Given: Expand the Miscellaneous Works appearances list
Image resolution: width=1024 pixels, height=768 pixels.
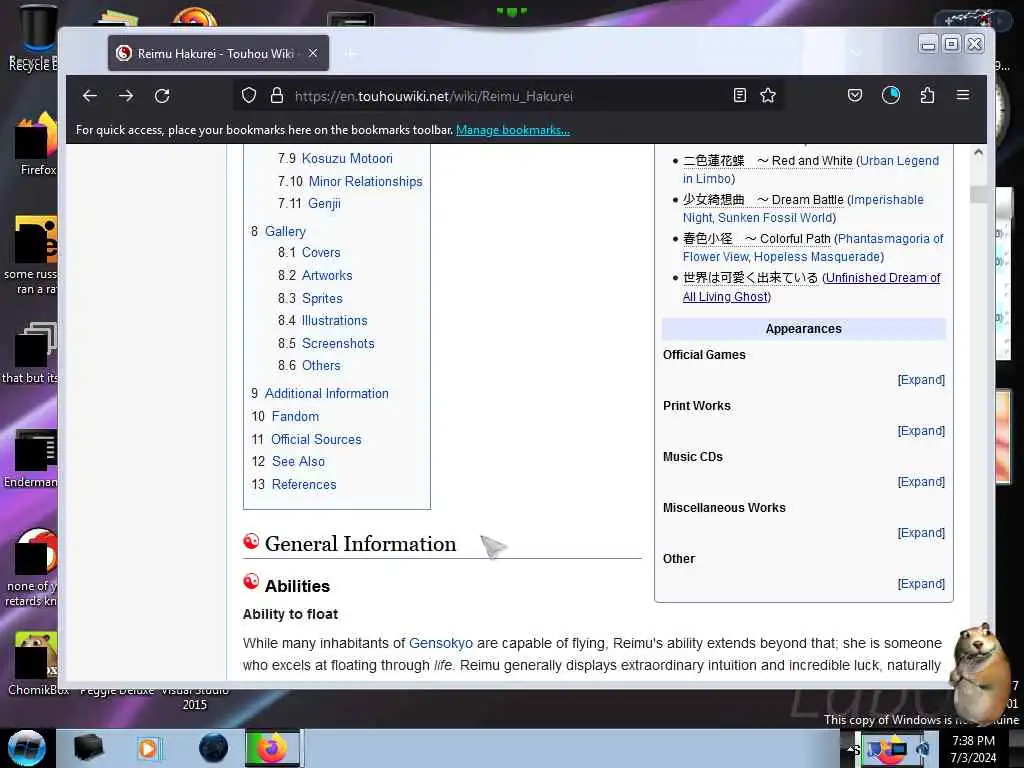Looking at the screenshot, I should 921,533.
